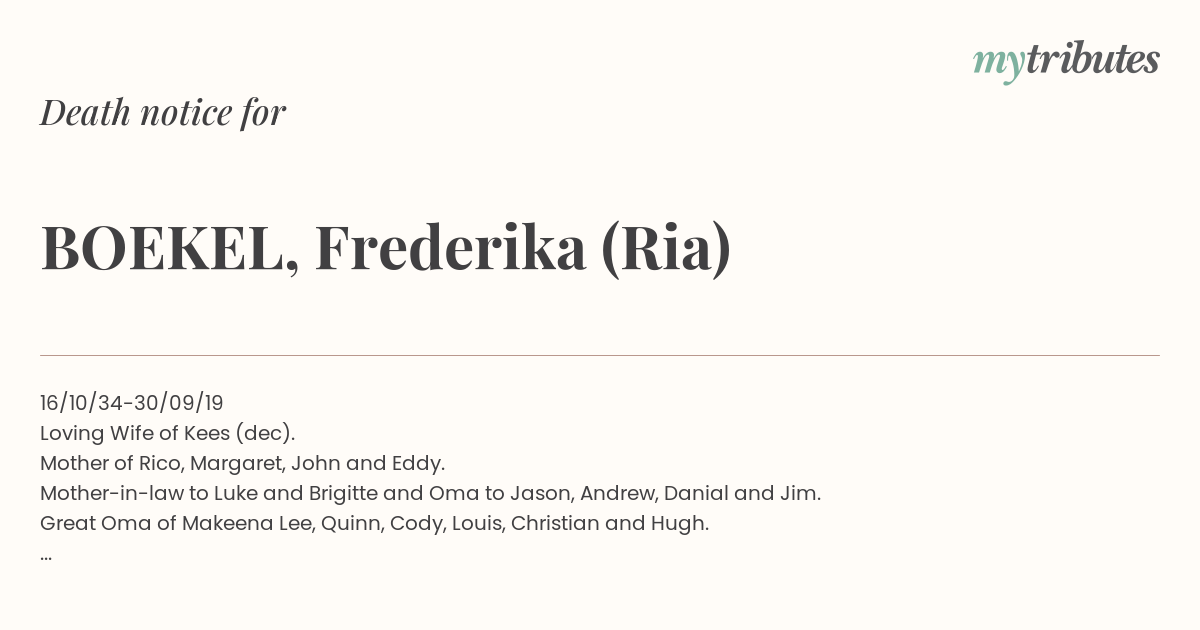Click the name Hugh at line end

point(686,523)
